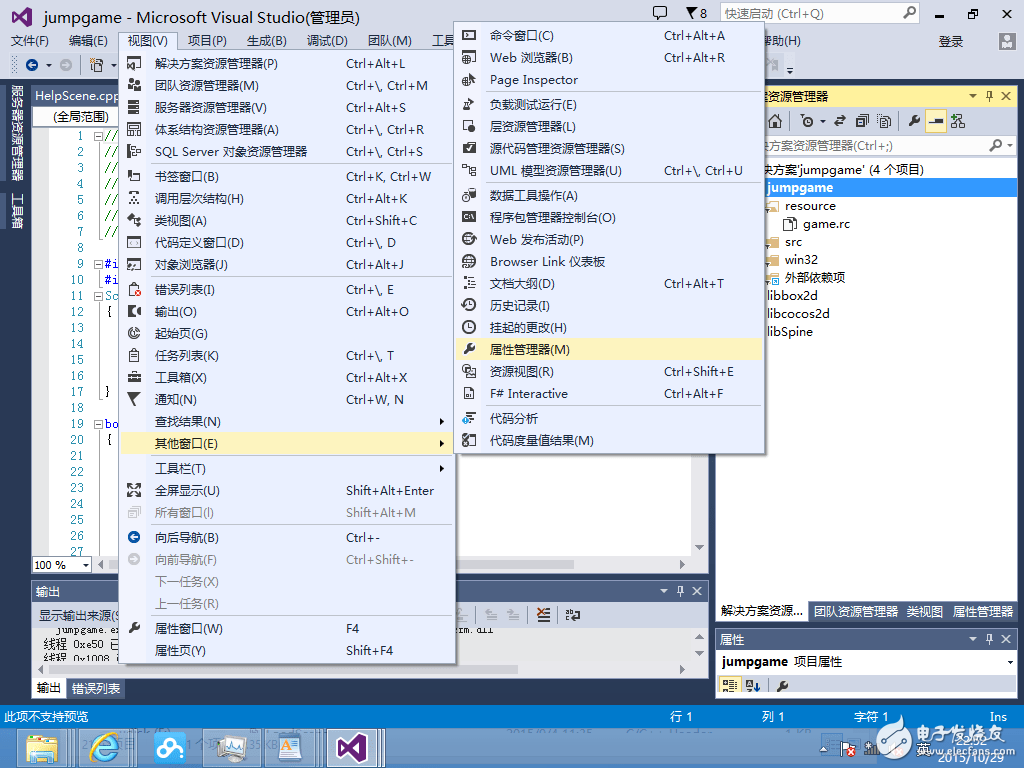Click Sync with Active Document icon in Solution Explorer

(x=840, y=120)
